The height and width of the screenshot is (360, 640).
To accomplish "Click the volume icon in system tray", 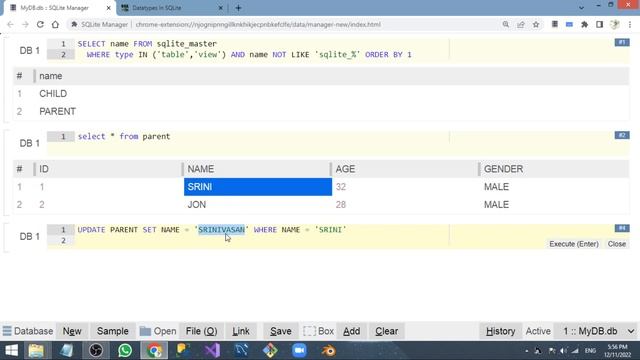I will tap(564, 351).
